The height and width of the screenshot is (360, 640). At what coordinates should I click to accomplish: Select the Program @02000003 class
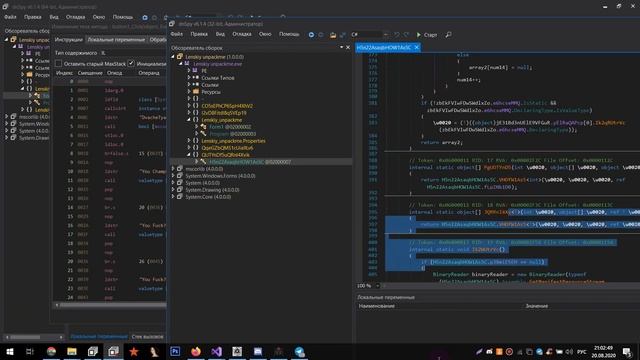pos(233,134)
